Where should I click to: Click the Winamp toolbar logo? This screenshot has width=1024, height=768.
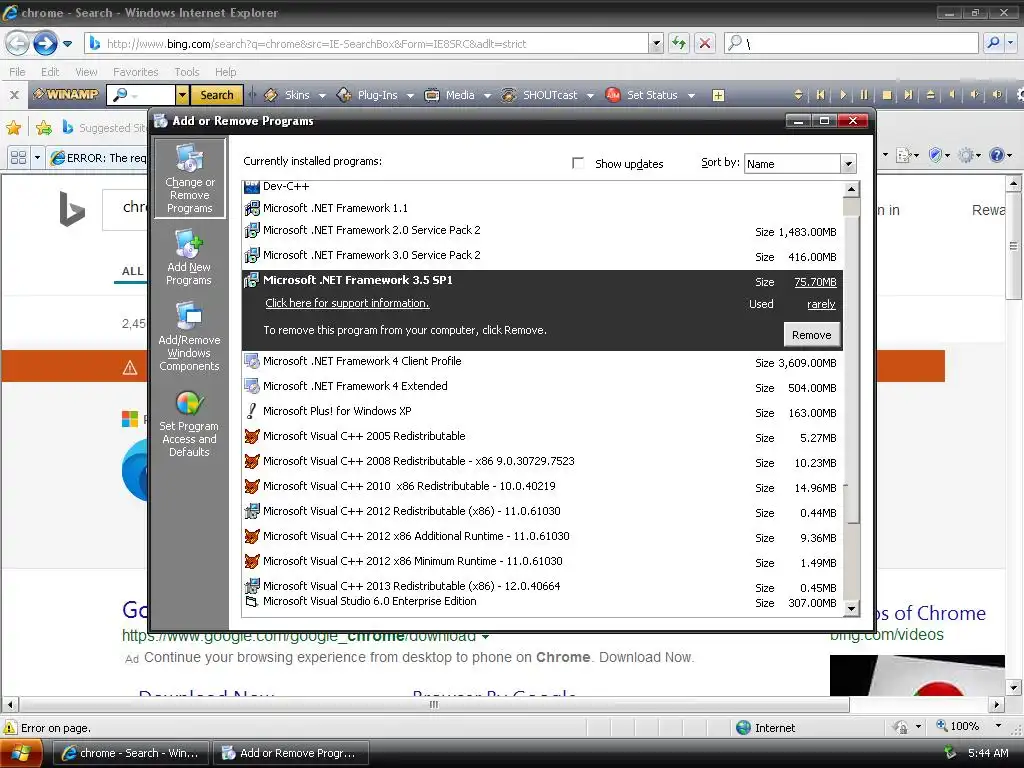coord(66,95)
